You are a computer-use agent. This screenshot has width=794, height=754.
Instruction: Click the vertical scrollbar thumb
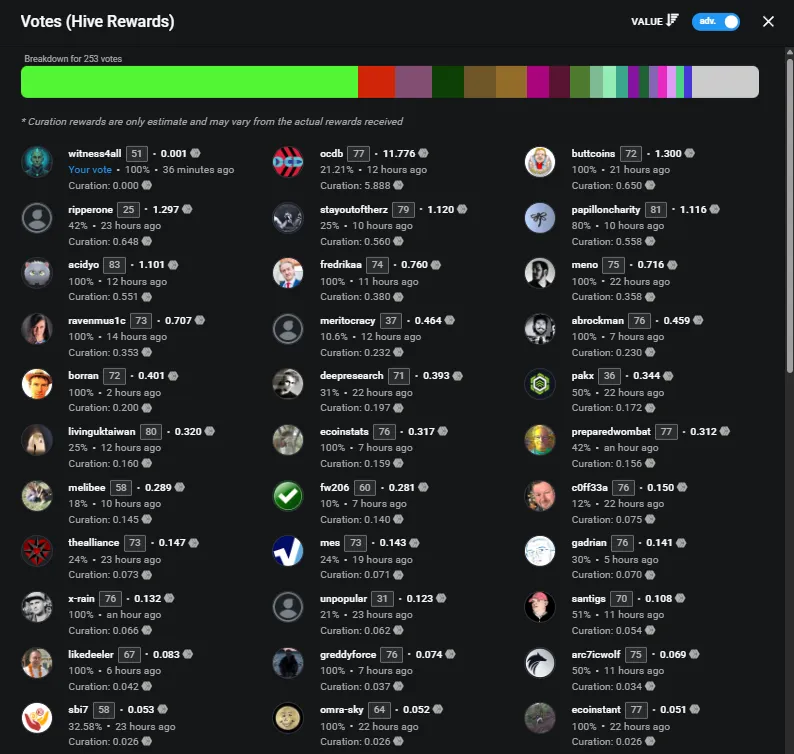click(x=789, y=213)
